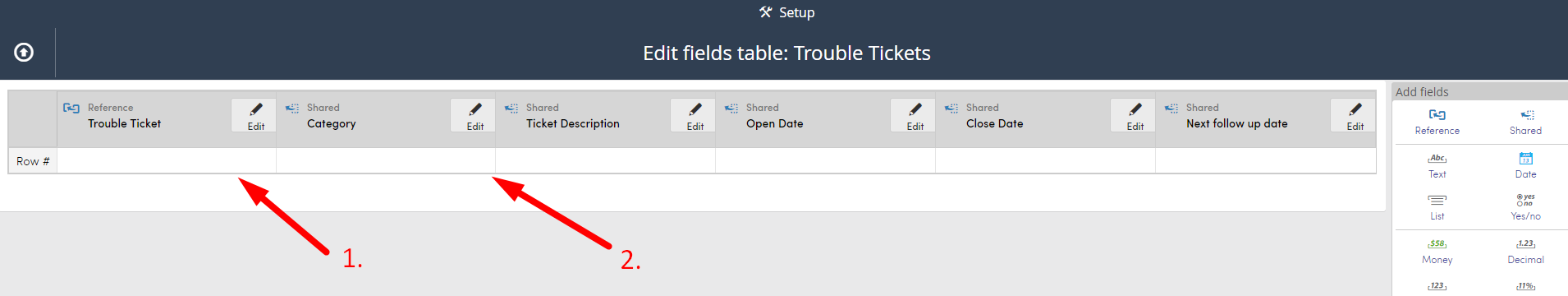Image resolution: width=1568 pixels, height=296 pixels.
Task: Add a List field type
Action: point(1437,207)
